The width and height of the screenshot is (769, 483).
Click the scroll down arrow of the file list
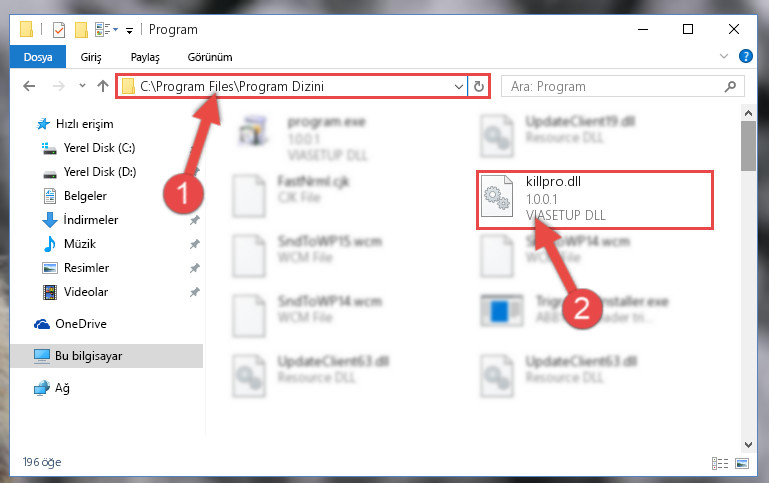tap(748, 445)
